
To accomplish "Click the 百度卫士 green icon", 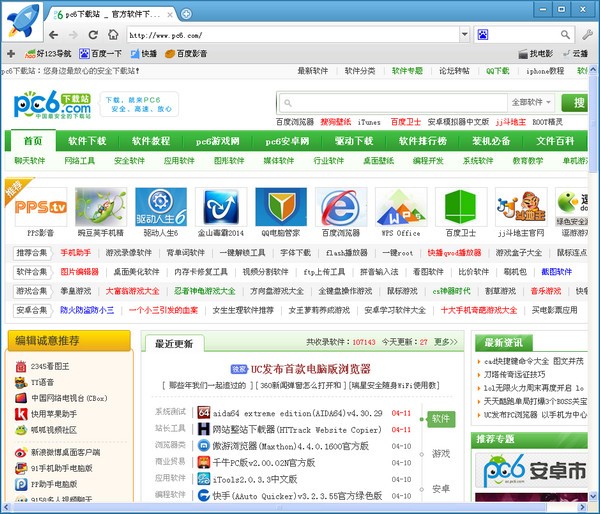I will 461,207.
